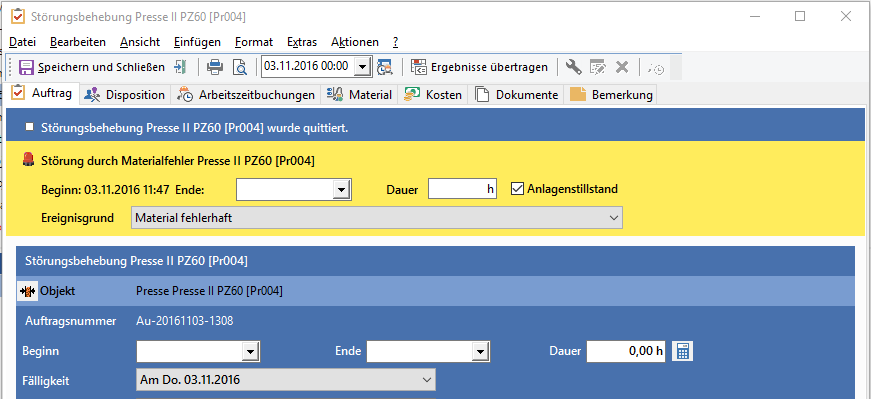The height and width of the screenshot is (399, 871).
Task: Click the save-and-next icon beside Speichern und Schließen
Action: coord(179,67)
